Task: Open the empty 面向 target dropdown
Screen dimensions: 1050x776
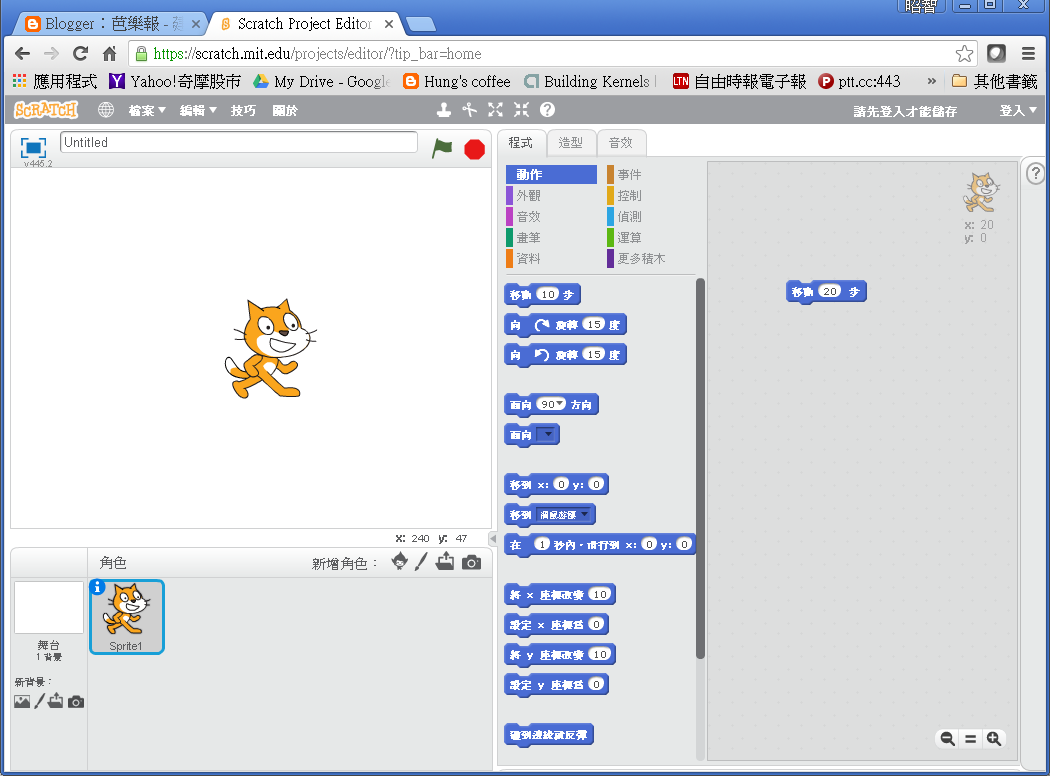Action: click(x=548, y=435)
